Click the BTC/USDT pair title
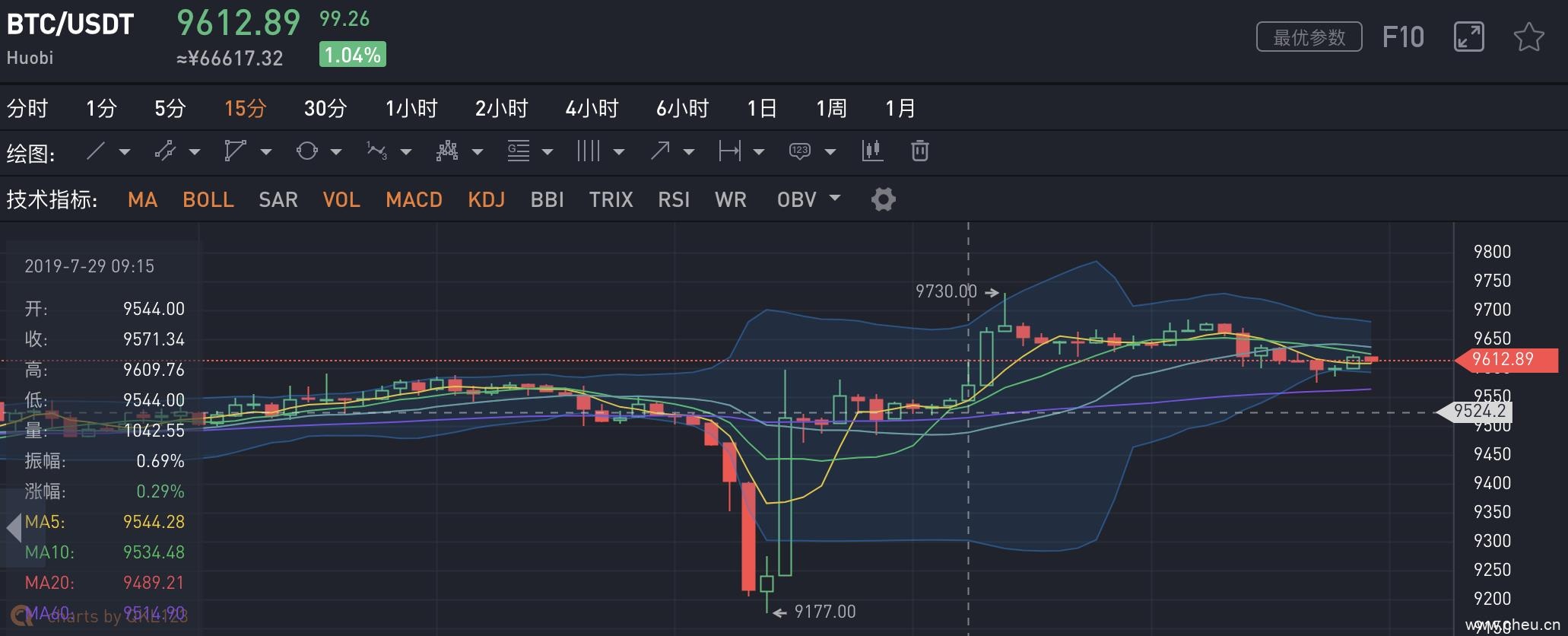Viewport: 1568px width, 636px height. pos(70,24)
